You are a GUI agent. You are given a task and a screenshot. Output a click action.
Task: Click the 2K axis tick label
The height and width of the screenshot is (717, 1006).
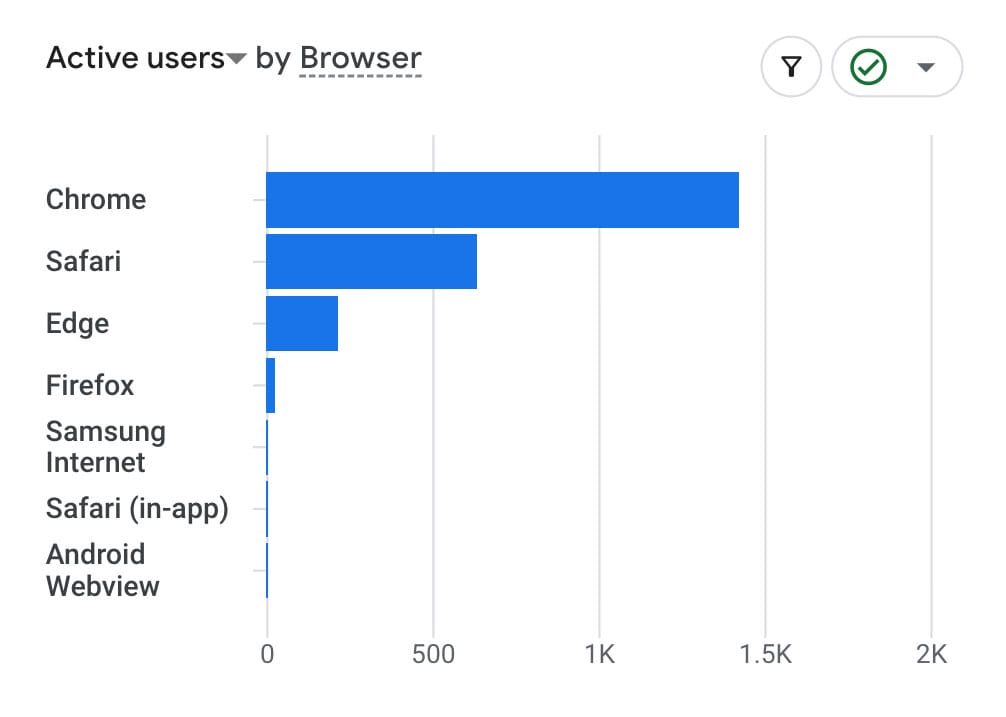click(x=931, y=655)
